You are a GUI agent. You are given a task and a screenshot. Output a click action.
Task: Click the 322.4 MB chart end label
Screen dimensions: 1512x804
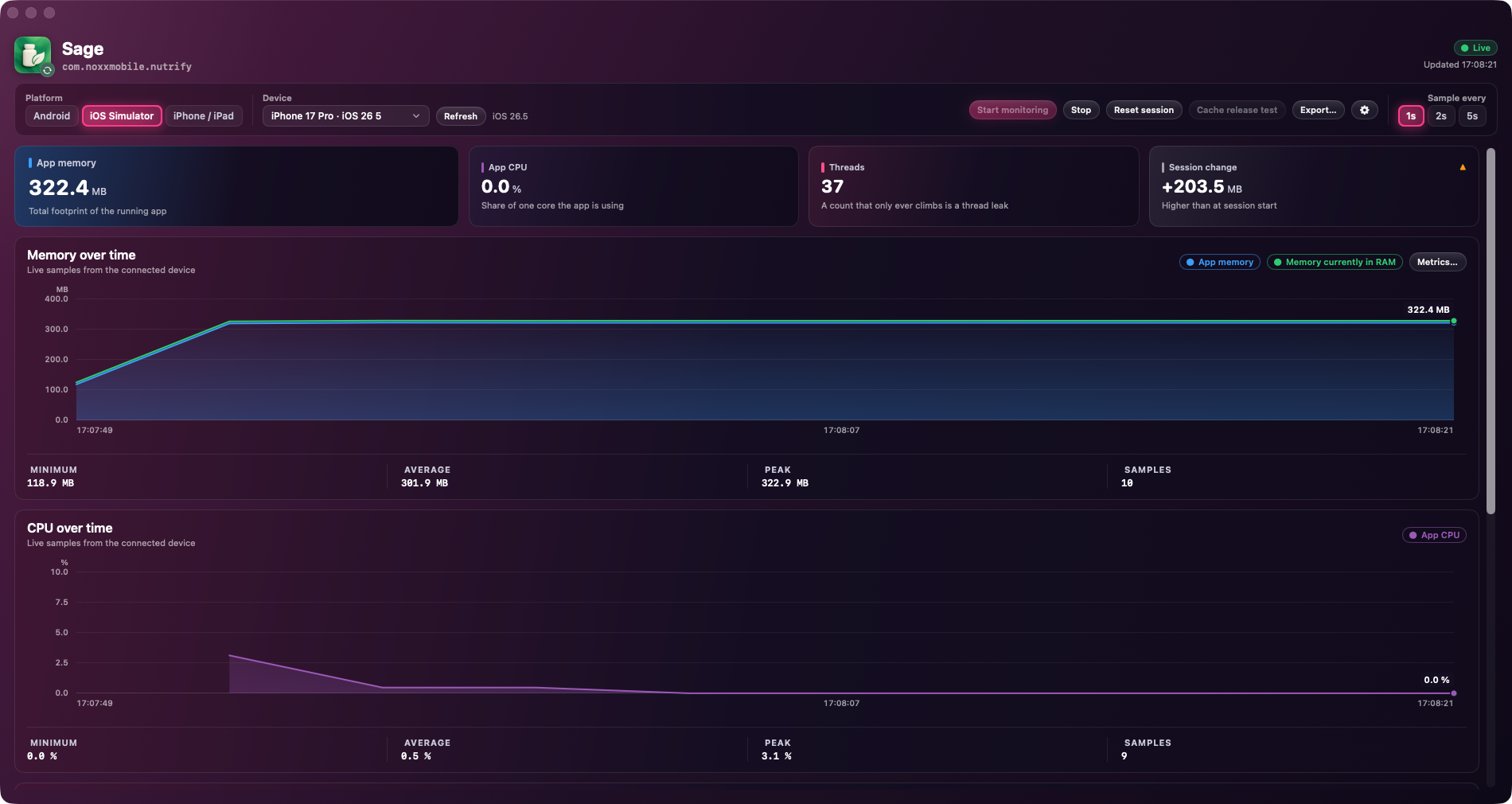[x=1428, y=310]
